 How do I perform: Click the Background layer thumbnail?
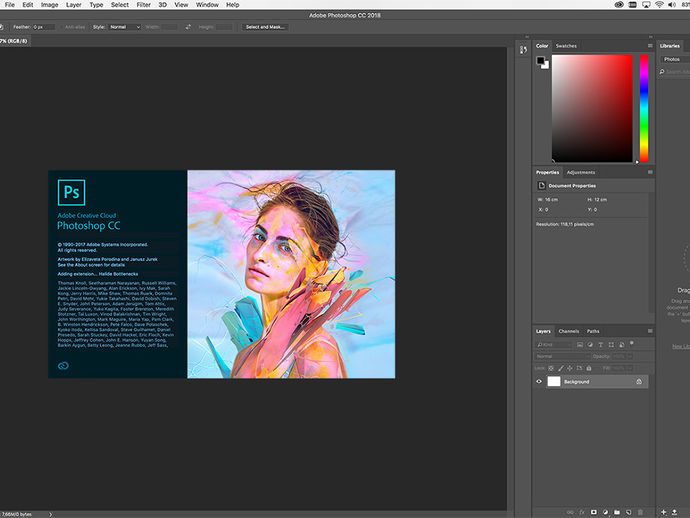tap(554, 382)
